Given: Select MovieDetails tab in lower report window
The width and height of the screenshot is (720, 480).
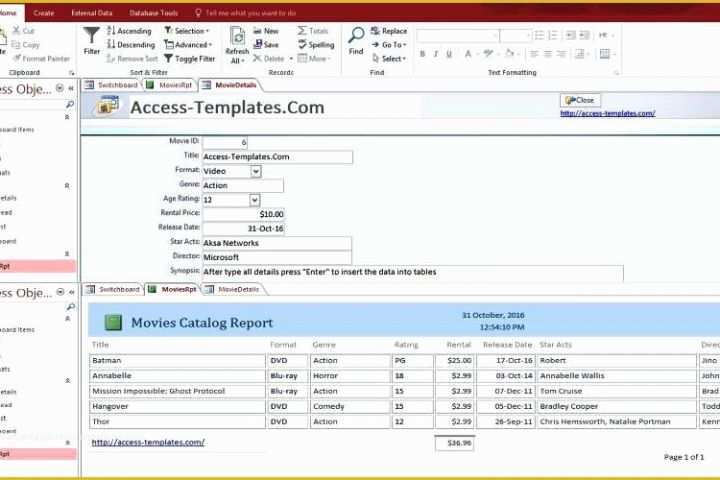Looking at the screenshot, I should click(233, 289).
